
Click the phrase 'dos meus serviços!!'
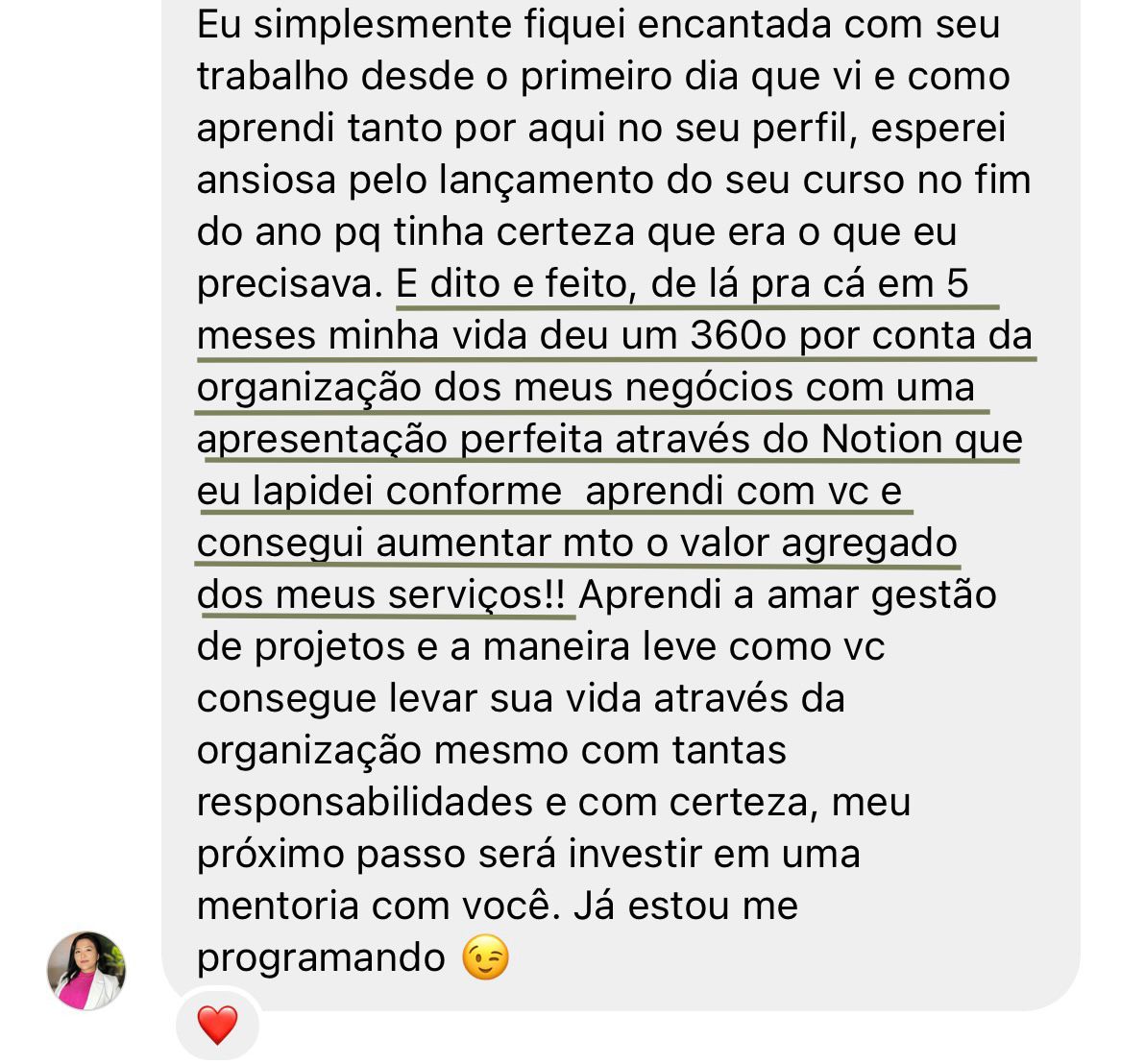pos(381,594)
